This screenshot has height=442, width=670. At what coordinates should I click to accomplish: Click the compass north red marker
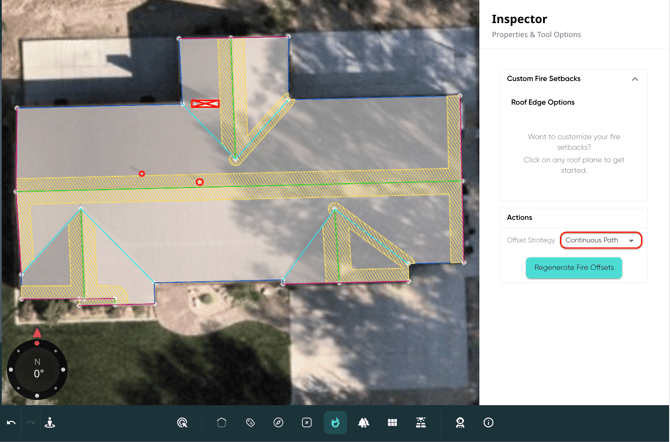click(38, 333)
